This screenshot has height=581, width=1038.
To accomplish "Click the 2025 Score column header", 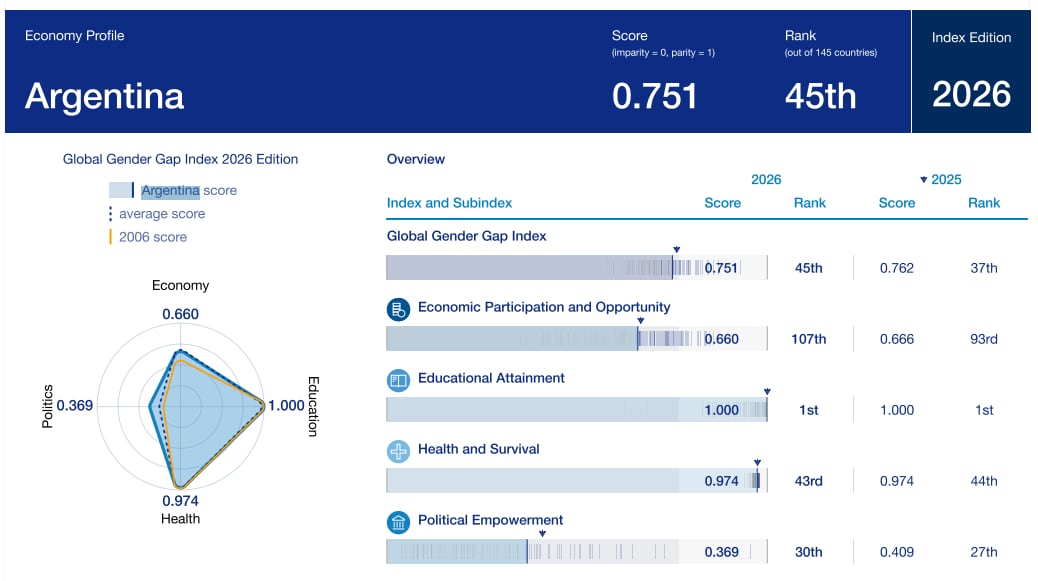I will coord(896,202).
